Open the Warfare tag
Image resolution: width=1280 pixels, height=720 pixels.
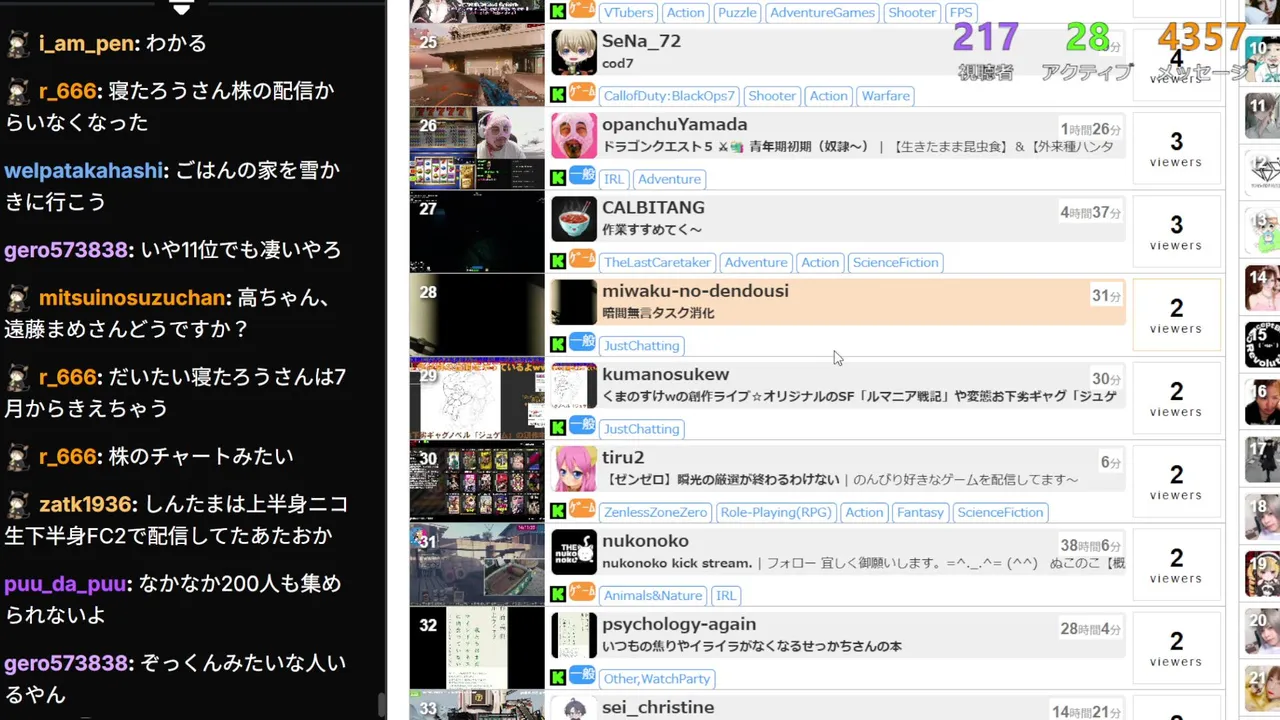click(x=886, y=96)
